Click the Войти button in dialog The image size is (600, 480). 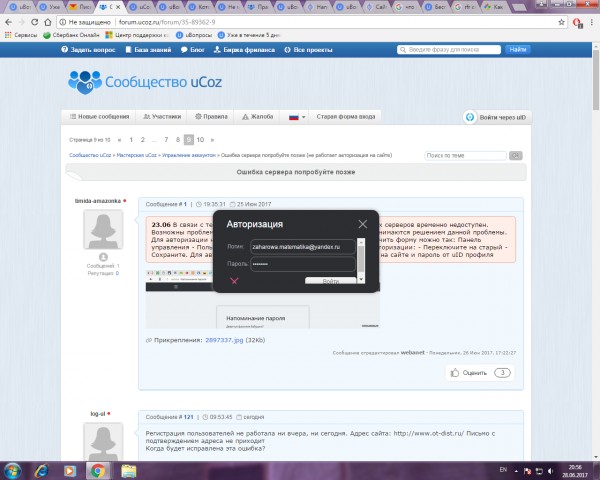click(331, 281)
